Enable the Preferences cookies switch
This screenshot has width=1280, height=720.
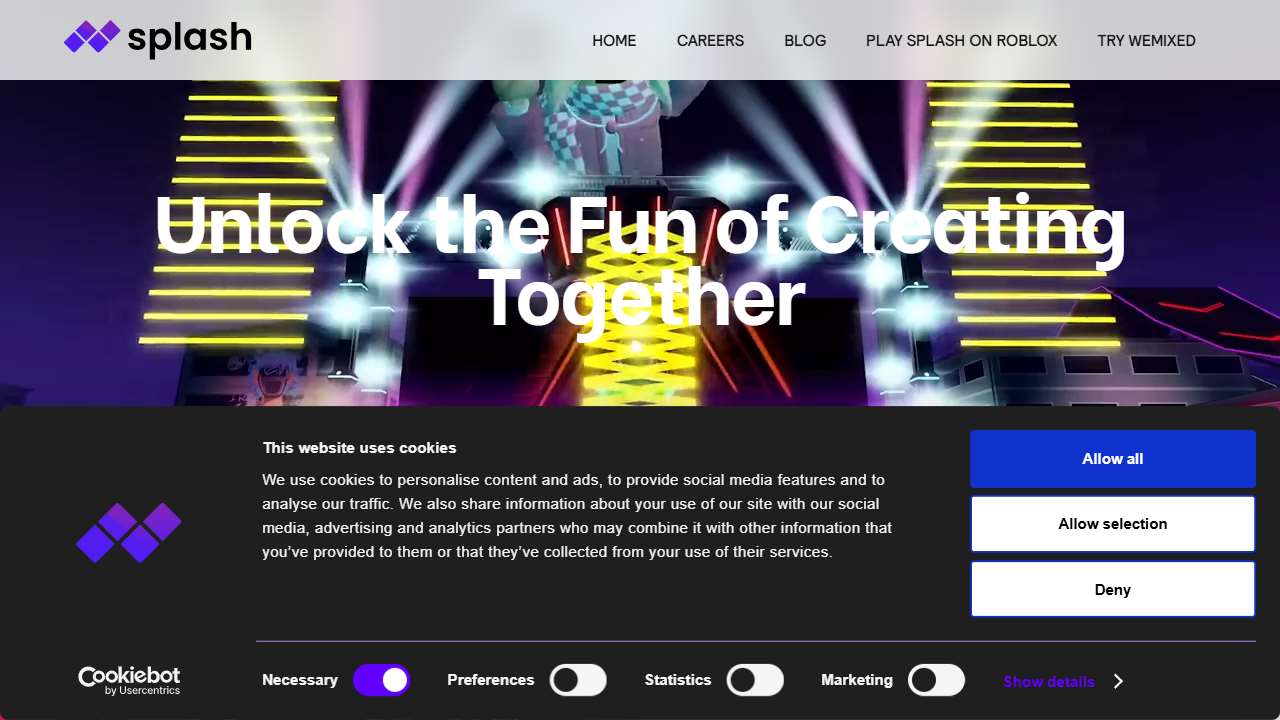578,680
